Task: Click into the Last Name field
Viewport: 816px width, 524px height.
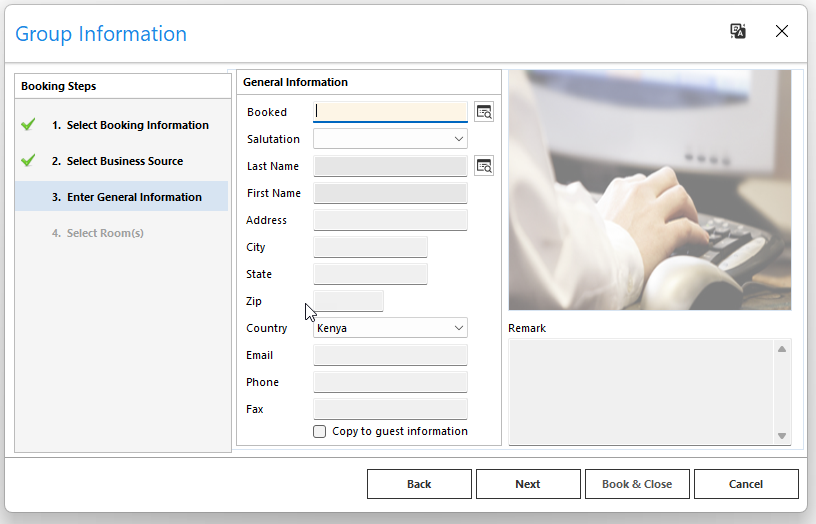Action: coord(390,166)
